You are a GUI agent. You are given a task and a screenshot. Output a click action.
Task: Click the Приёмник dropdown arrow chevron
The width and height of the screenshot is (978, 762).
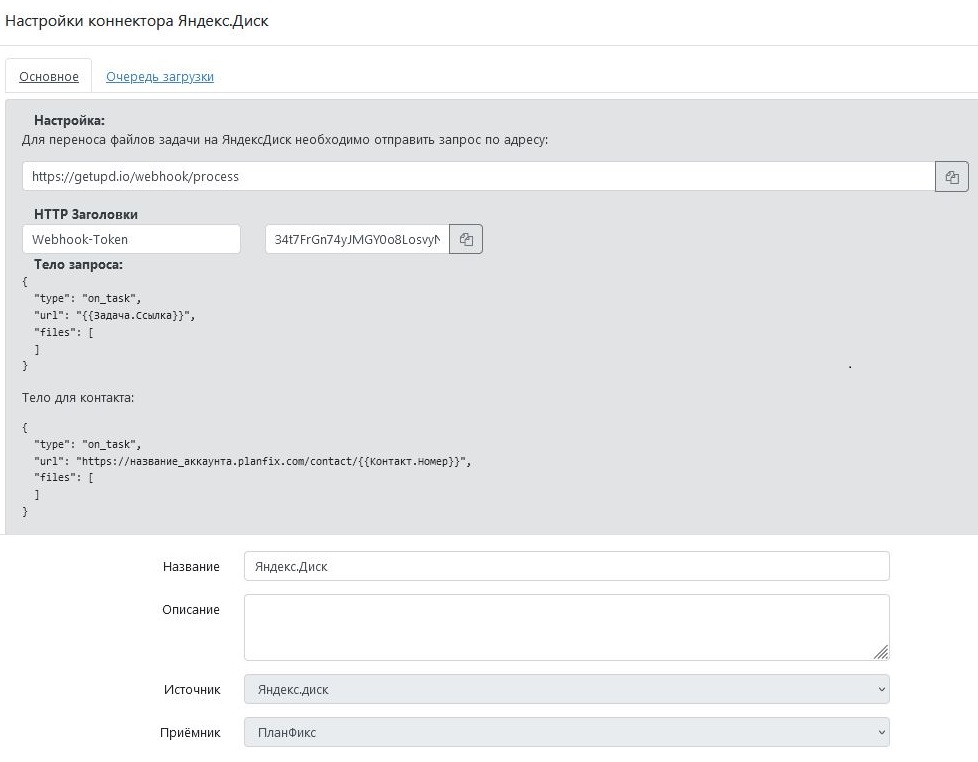[881, 732]
